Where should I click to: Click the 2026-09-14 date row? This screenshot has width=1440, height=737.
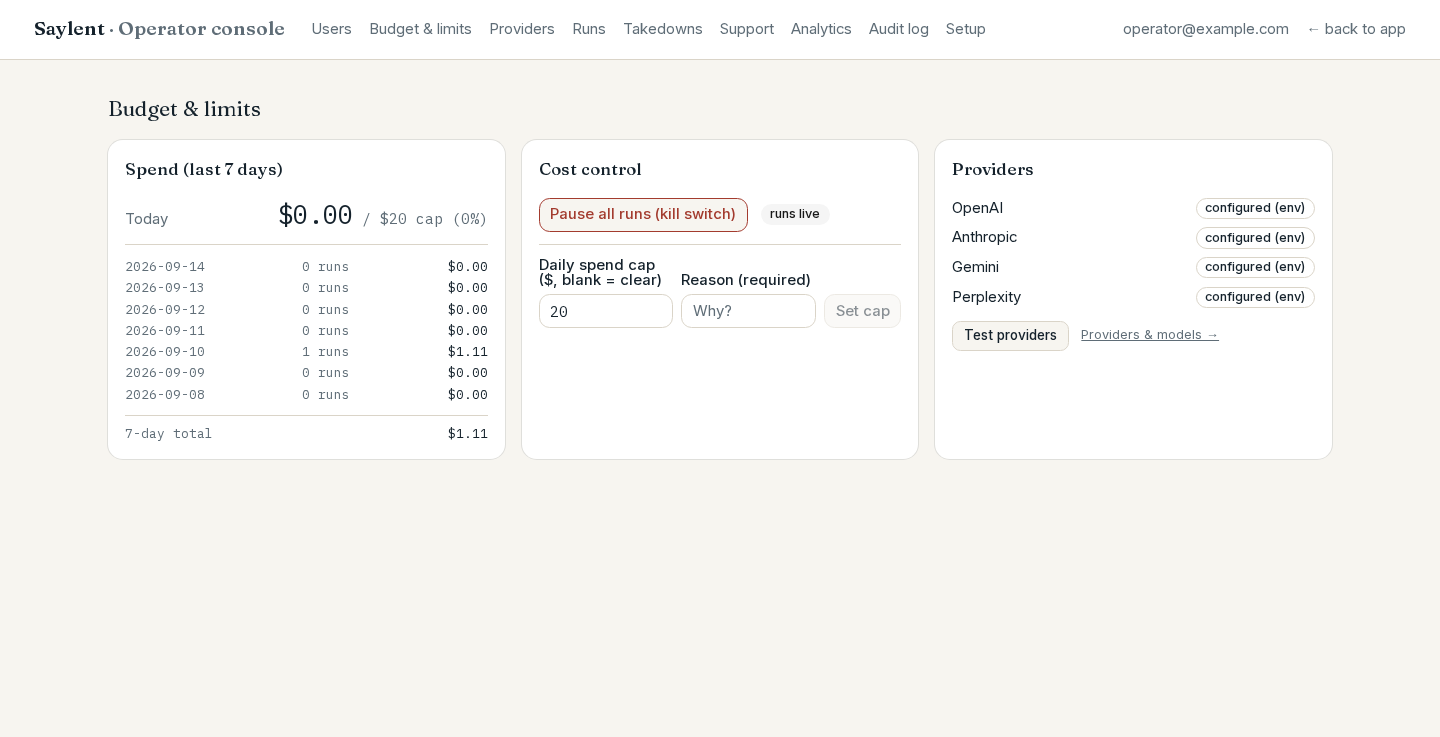306,266
